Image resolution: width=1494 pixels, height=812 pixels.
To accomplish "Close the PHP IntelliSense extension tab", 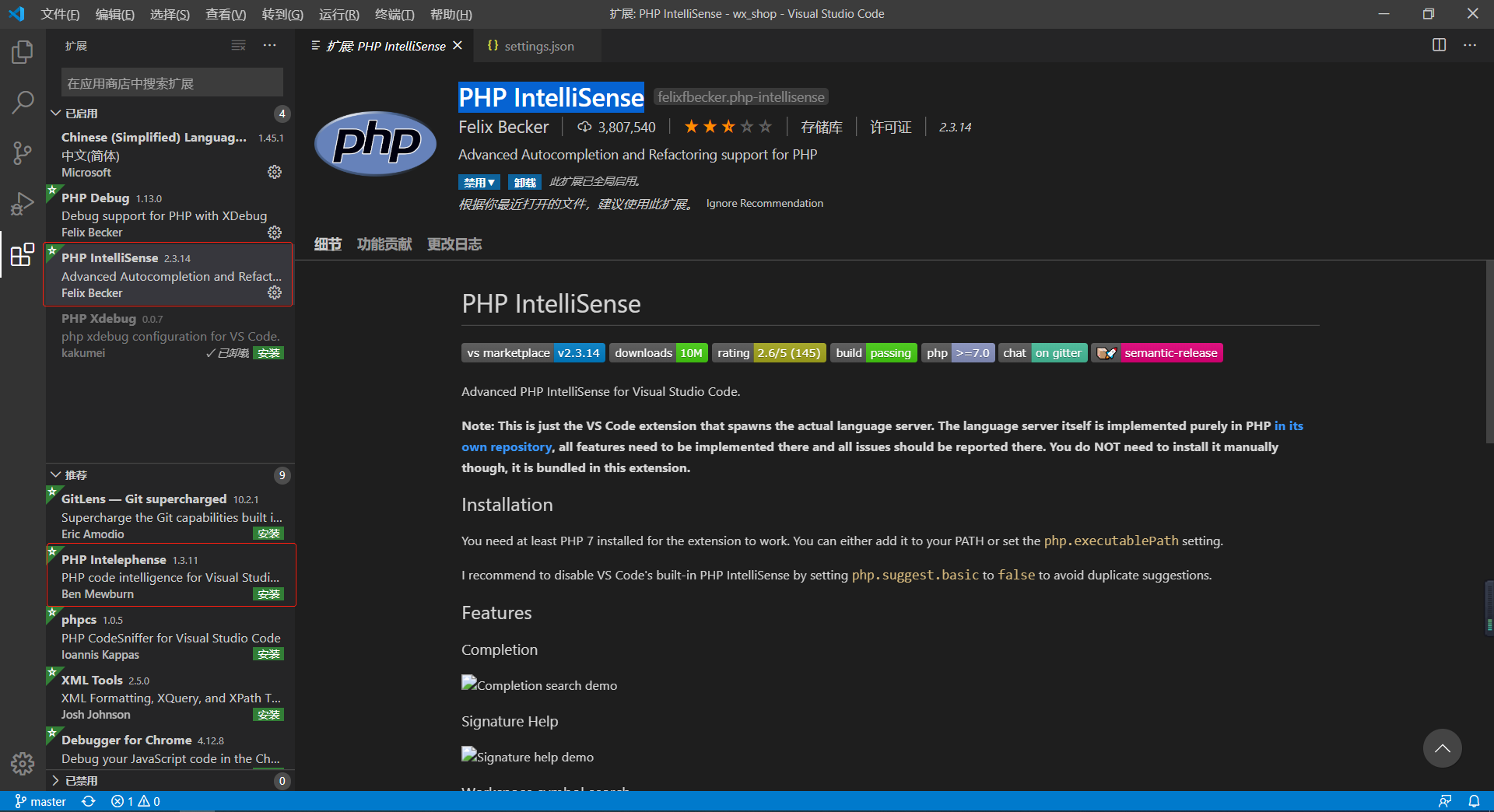I will [458, 46].
